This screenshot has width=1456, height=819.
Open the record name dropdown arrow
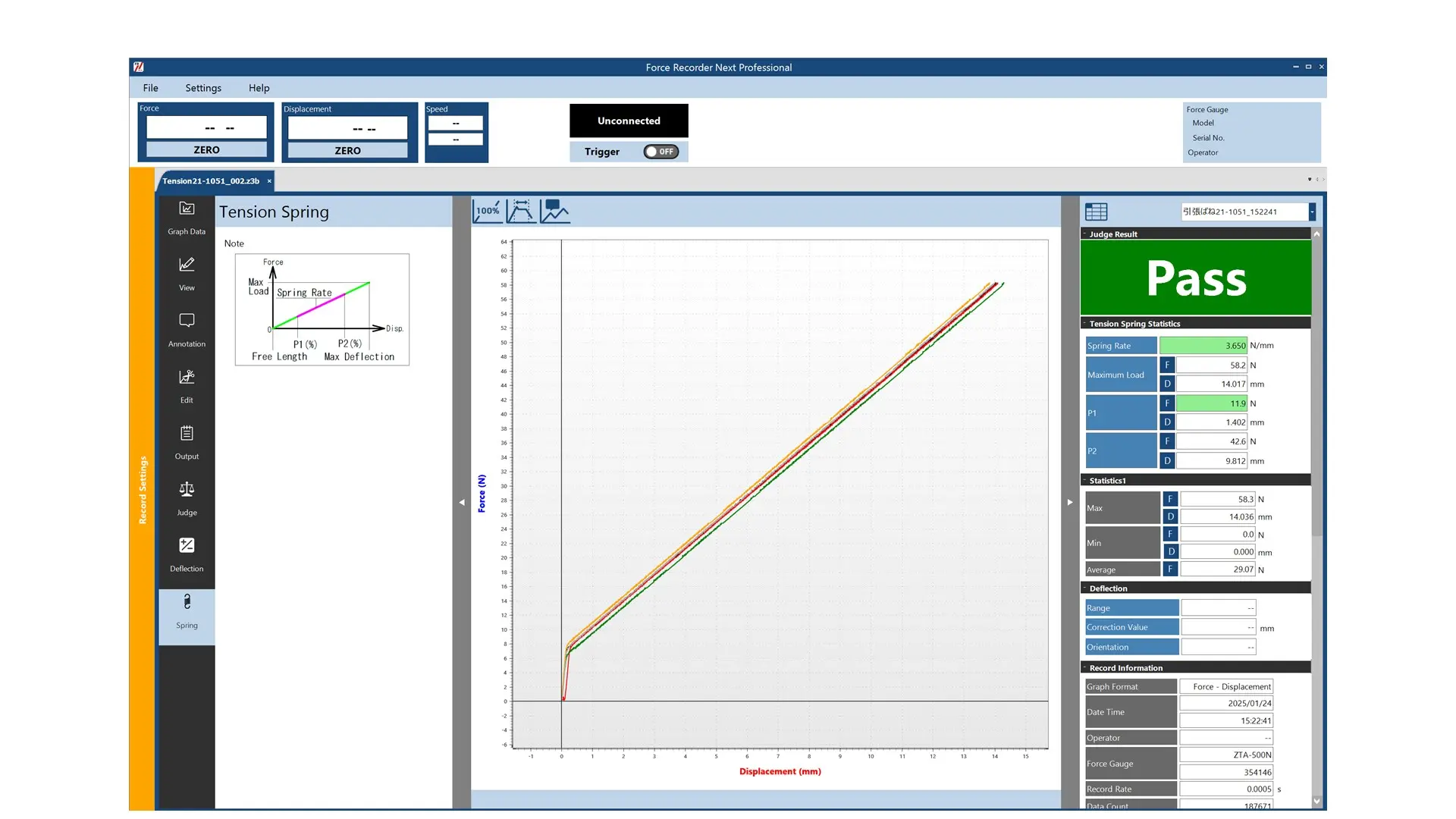pyautogui.click(x=1311, y=212)
